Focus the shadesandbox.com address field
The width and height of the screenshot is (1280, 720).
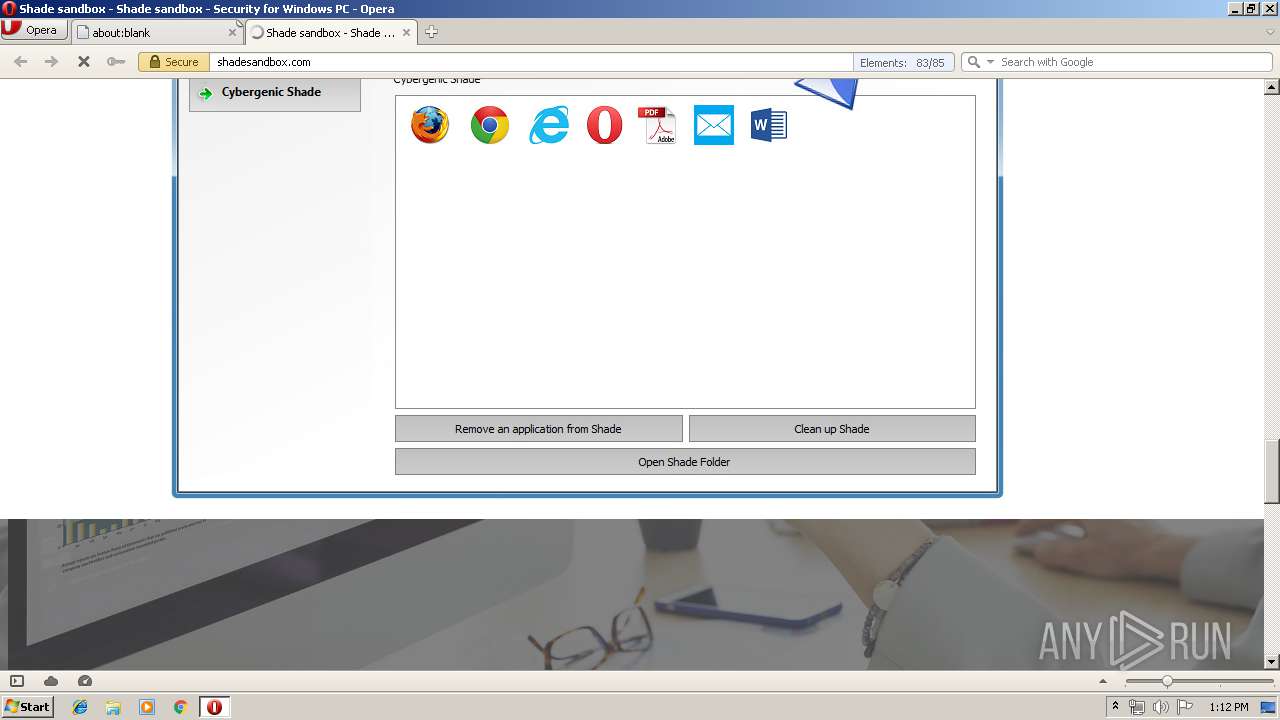click(530, 62)
